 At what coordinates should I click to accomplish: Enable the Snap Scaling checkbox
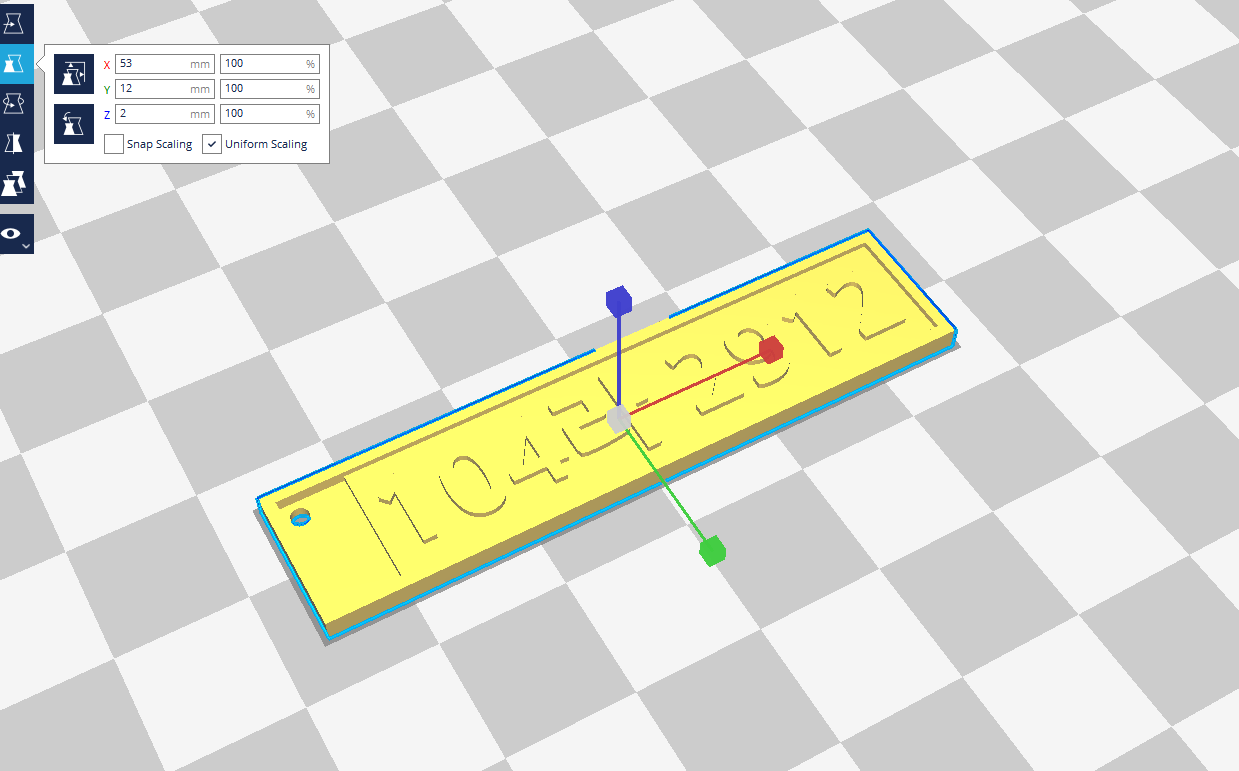114,144
